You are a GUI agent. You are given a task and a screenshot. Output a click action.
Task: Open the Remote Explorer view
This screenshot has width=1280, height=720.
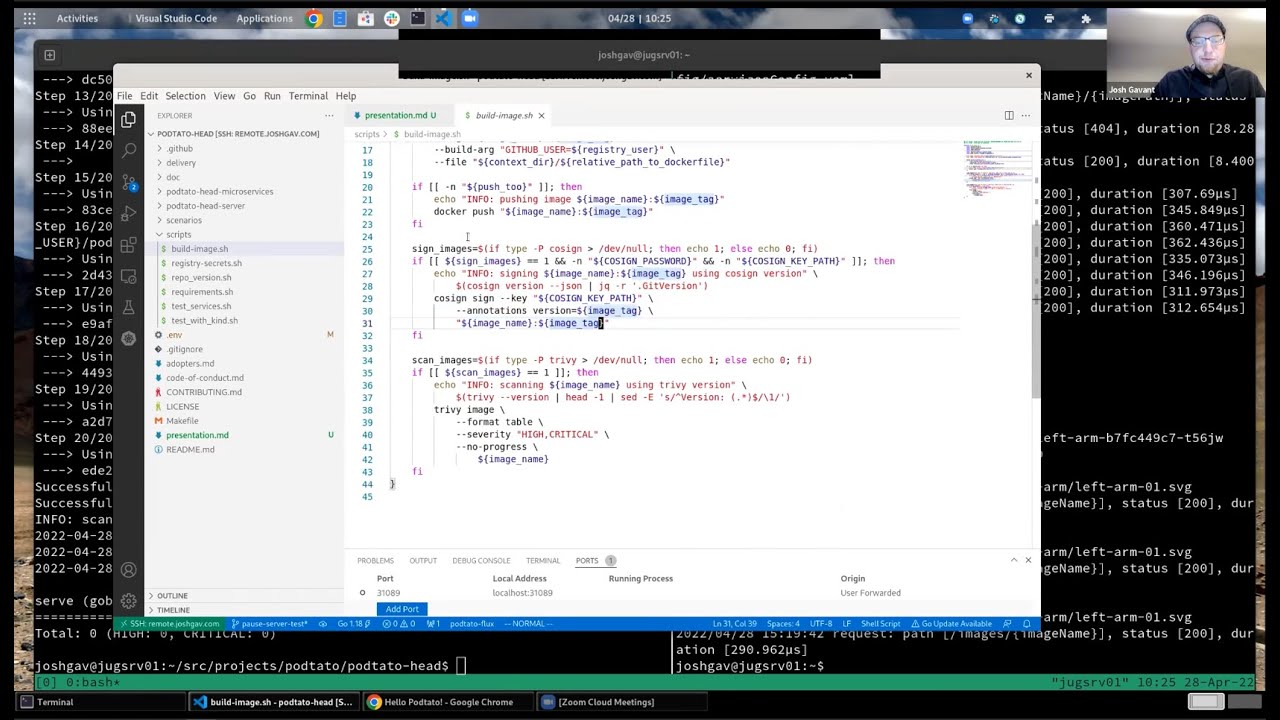point(129,276)
